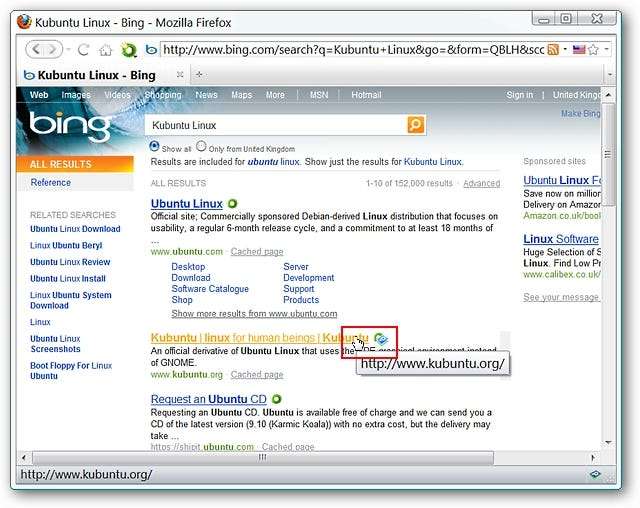Click the US flag icon in address bar
The height and width of the screenshot is (508, 640).
point(579,50)
